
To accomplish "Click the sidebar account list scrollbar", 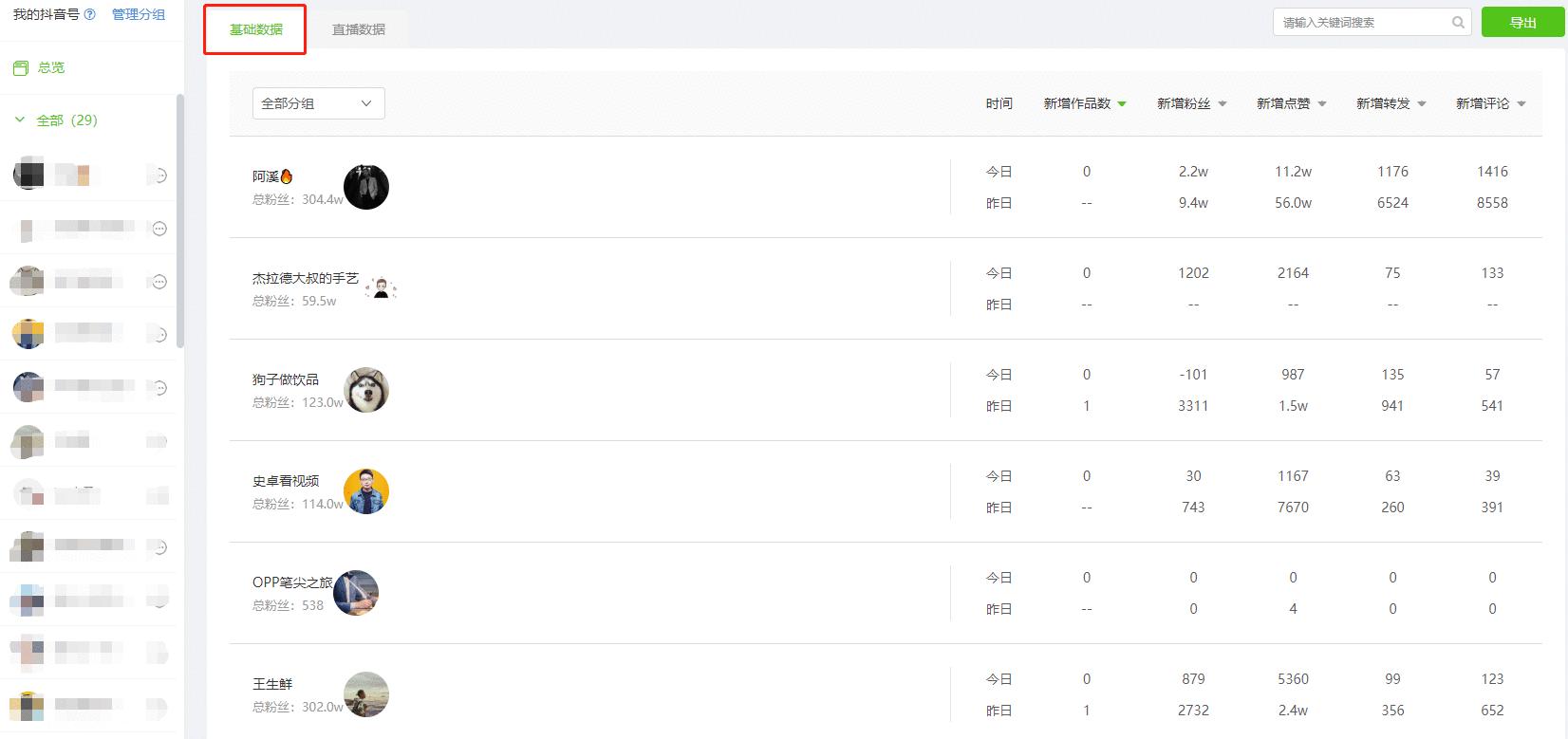I will click(180, 220).
